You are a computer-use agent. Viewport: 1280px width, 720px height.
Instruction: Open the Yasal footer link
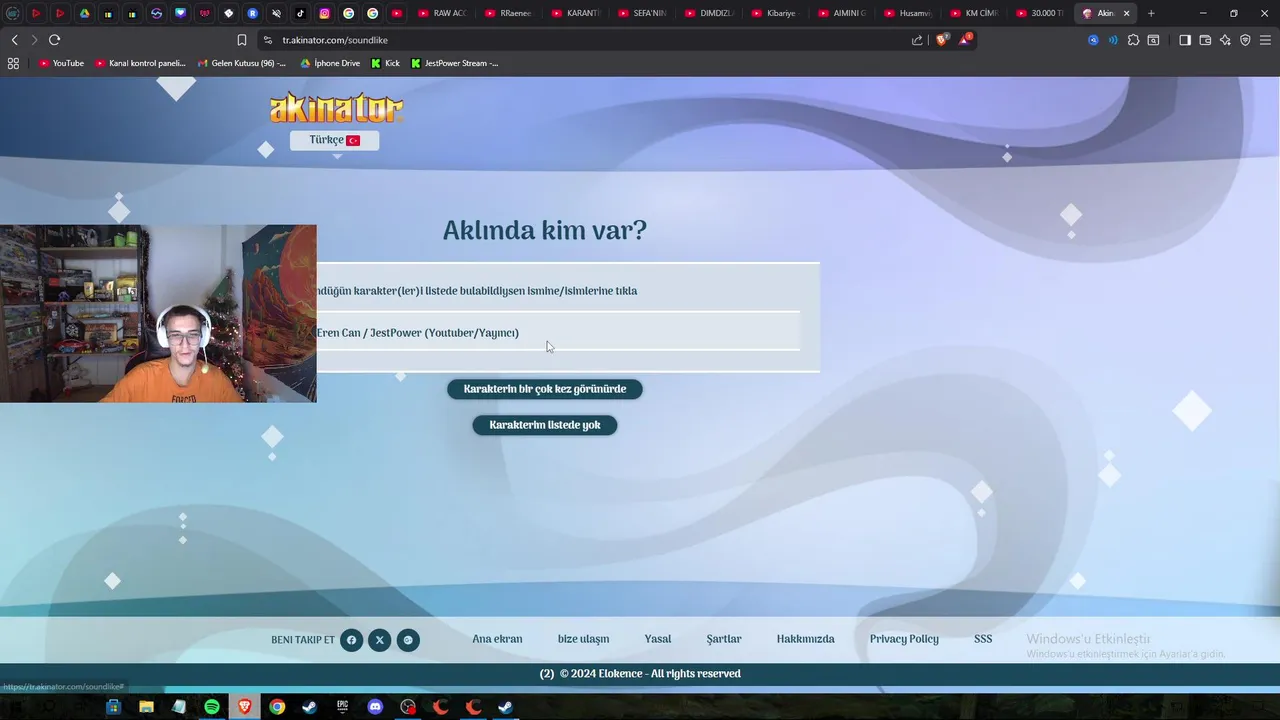point(658,639)
